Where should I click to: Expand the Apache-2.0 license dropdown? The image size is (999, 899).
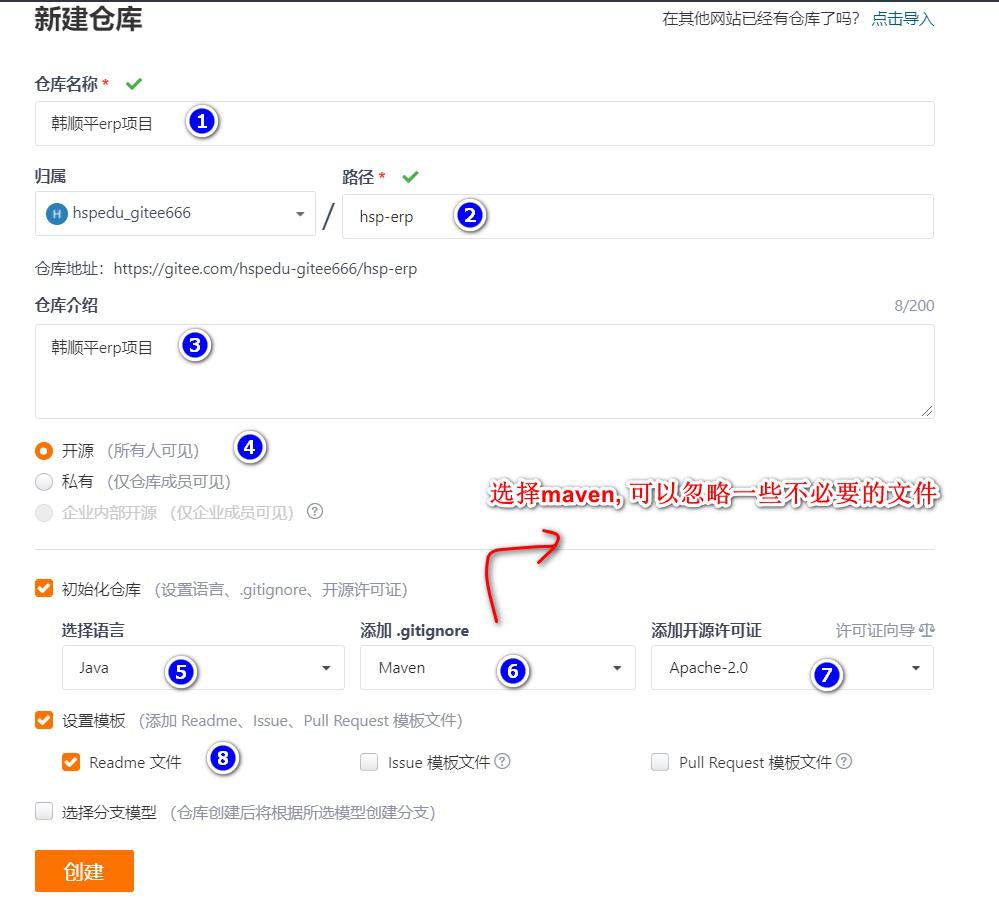[792, 668]
